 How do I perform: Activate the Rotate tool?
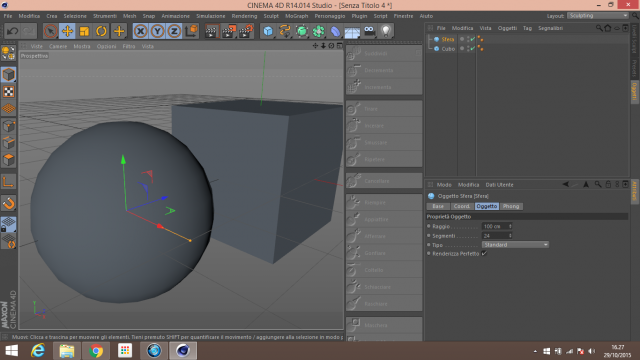coord(101,31)
